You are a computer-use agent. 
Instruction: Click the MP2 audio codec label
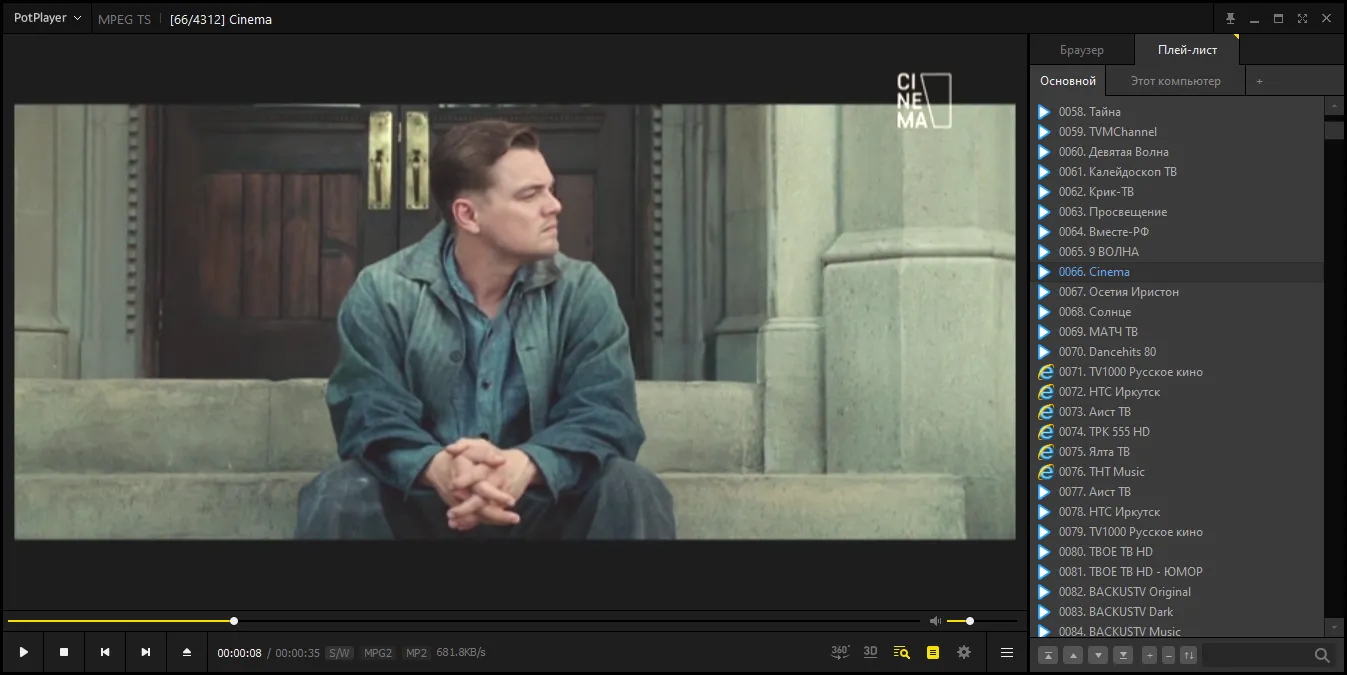[416, 653]
